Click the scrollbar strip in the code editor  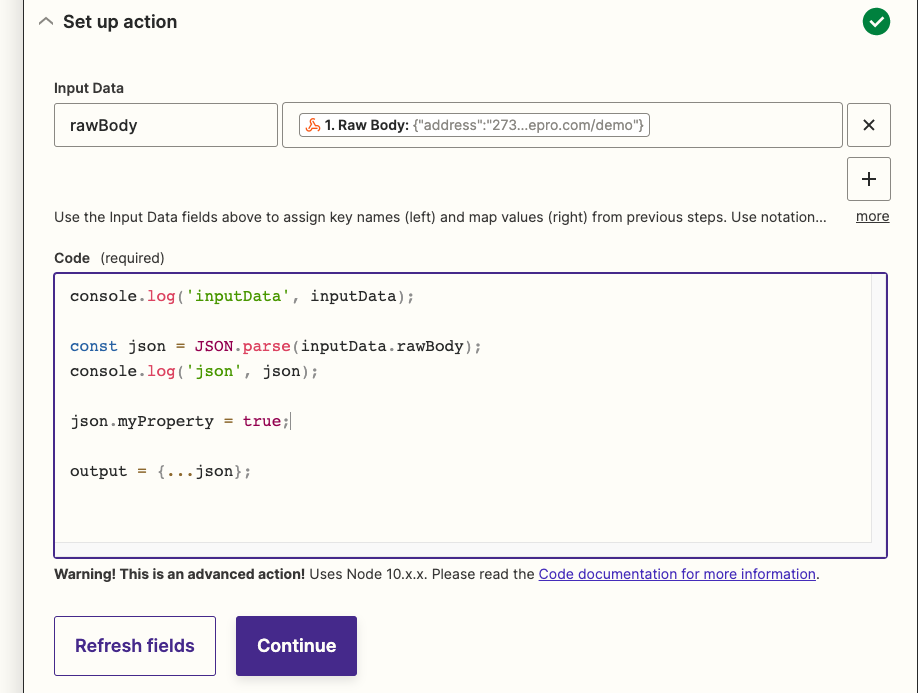pyautogui.click(x=878, y=410)
